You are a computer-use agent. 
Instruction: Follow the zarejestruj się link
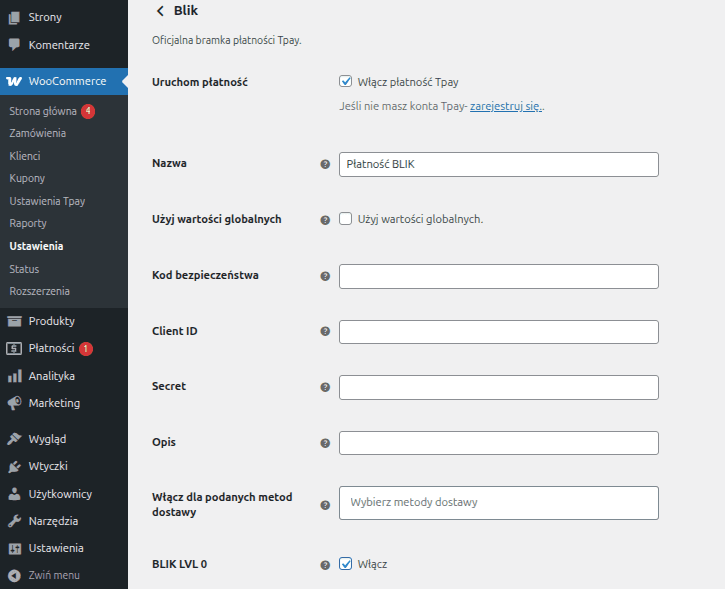pyautogui.click(x=505, y=106)
